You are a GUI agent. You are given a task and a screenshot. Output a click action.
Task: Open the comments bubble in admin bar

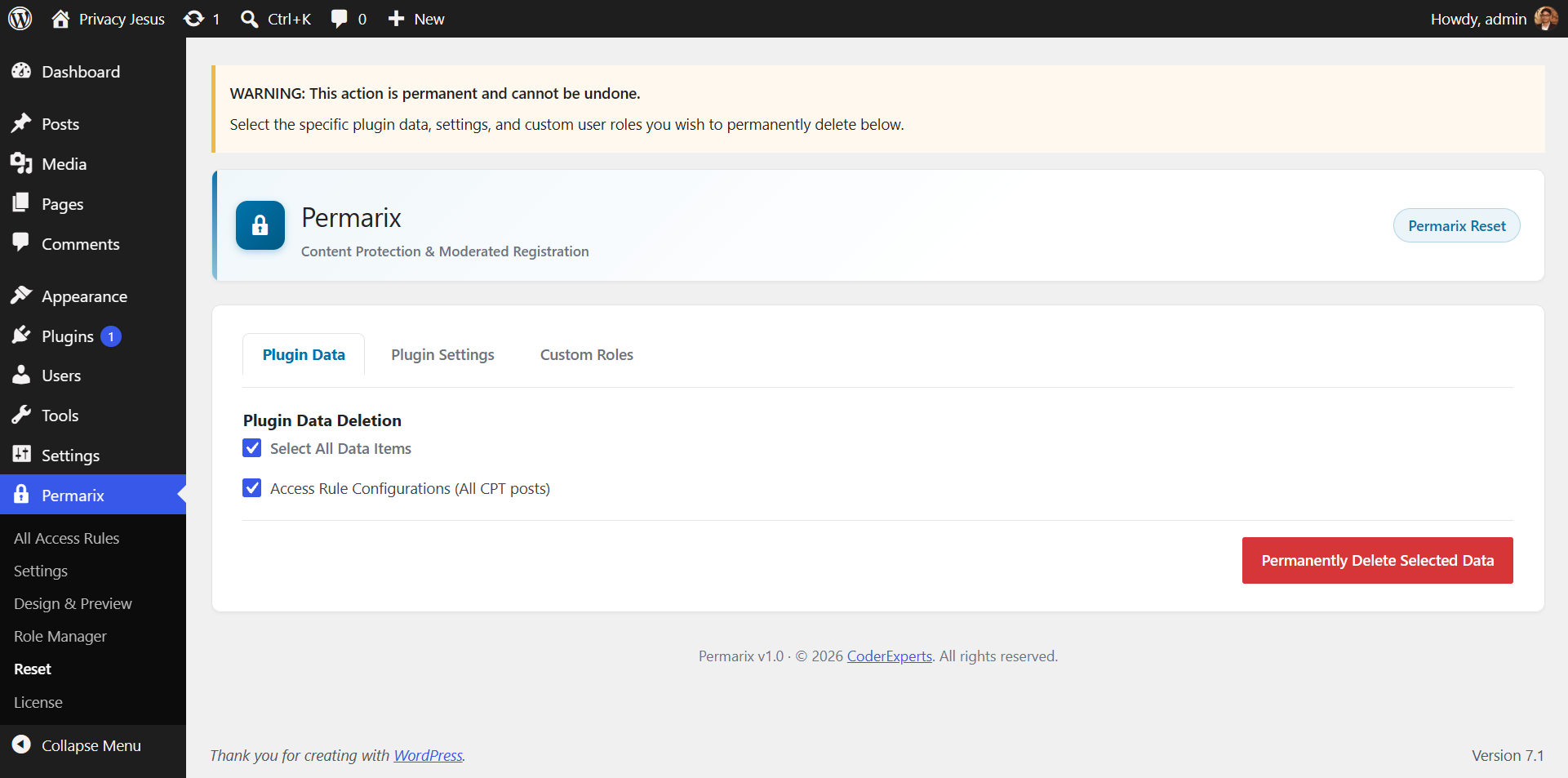coord(339,19)
